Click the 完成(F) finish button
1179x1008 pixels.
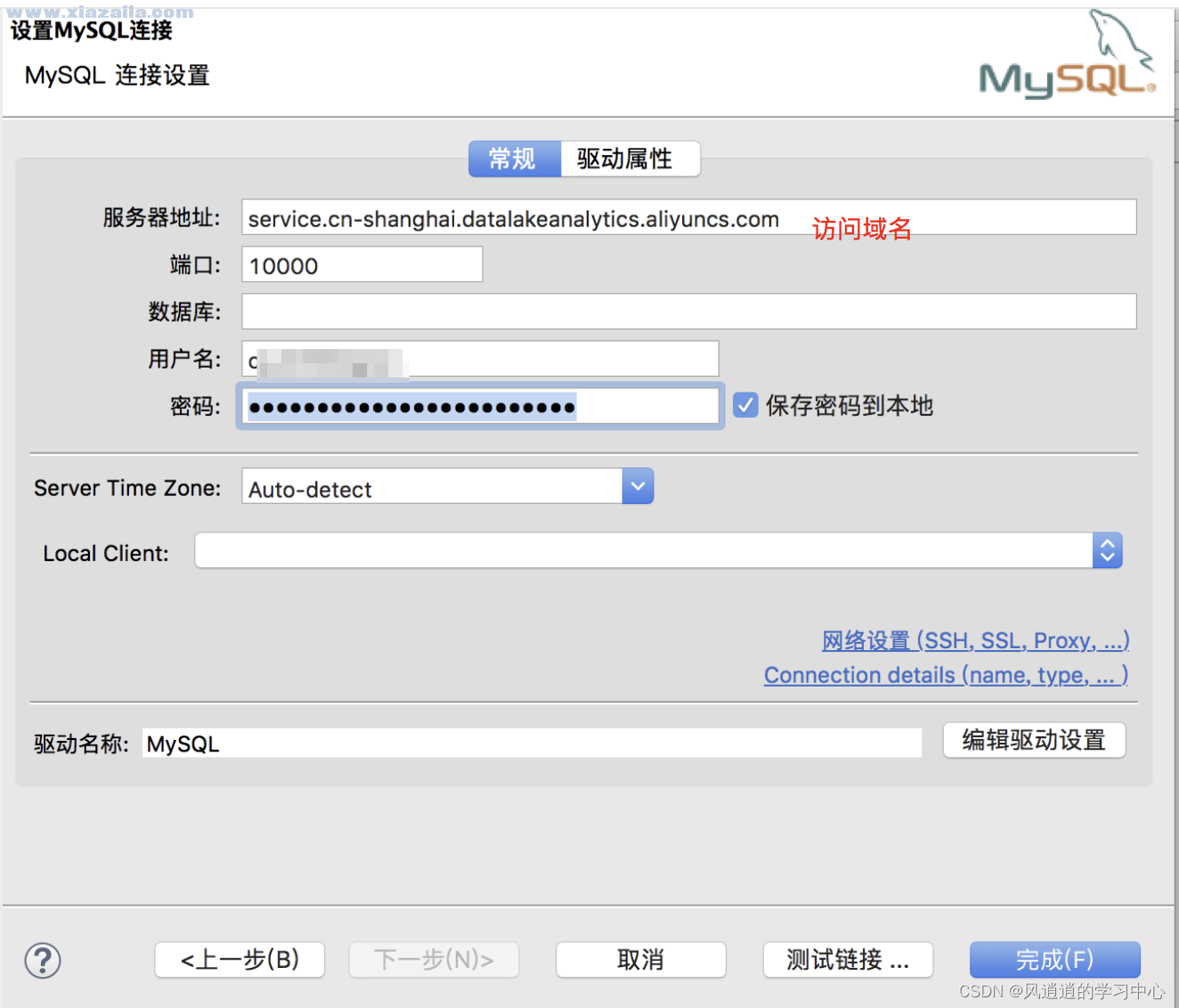pyautogui.click(x=1054, y=960)
